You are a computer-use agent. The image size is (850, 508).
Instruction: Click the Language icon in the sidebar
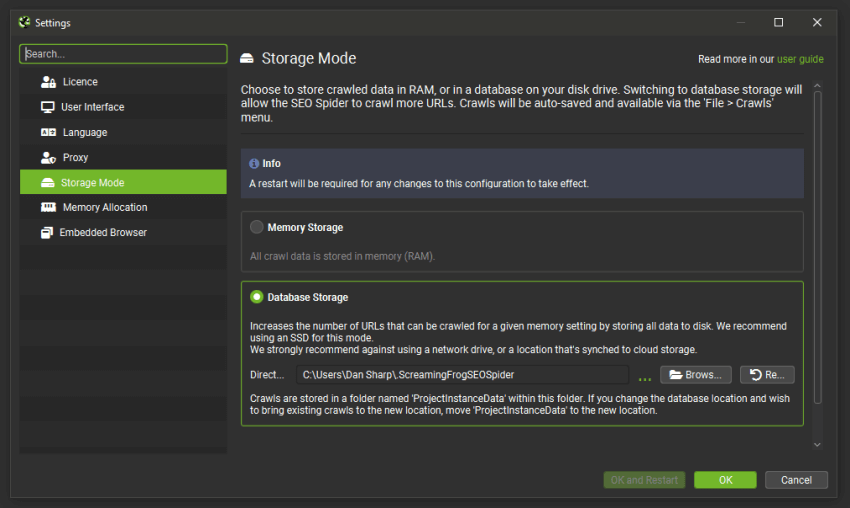click(48, 132)
